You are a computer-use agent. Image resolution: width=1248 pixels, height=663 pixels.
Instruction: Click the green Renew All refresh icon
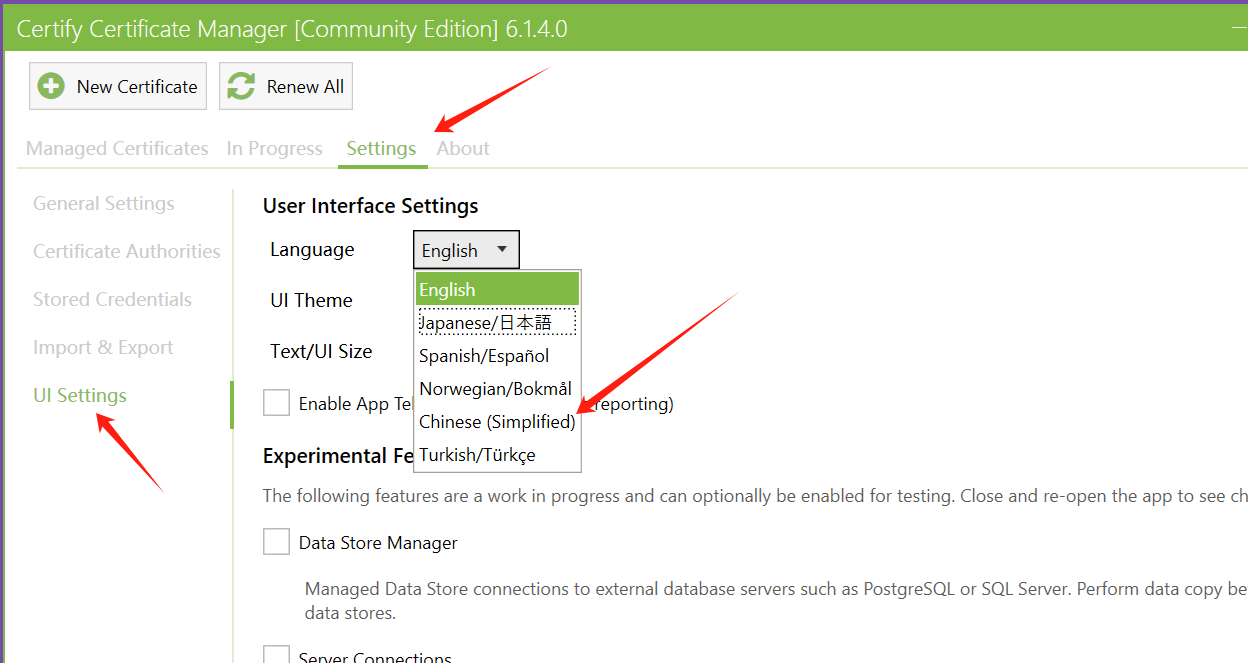[x=241, y=86]
